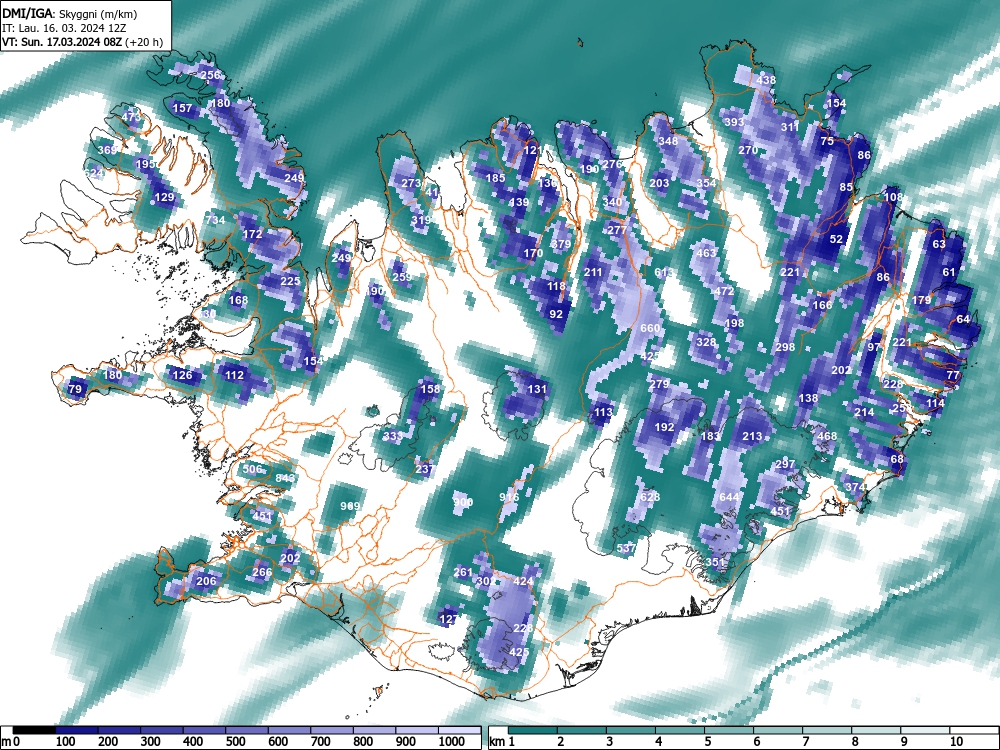Click visibility value 157 on map
The height and width of the screenshot is (750, 1000).
tap(182, 108)
